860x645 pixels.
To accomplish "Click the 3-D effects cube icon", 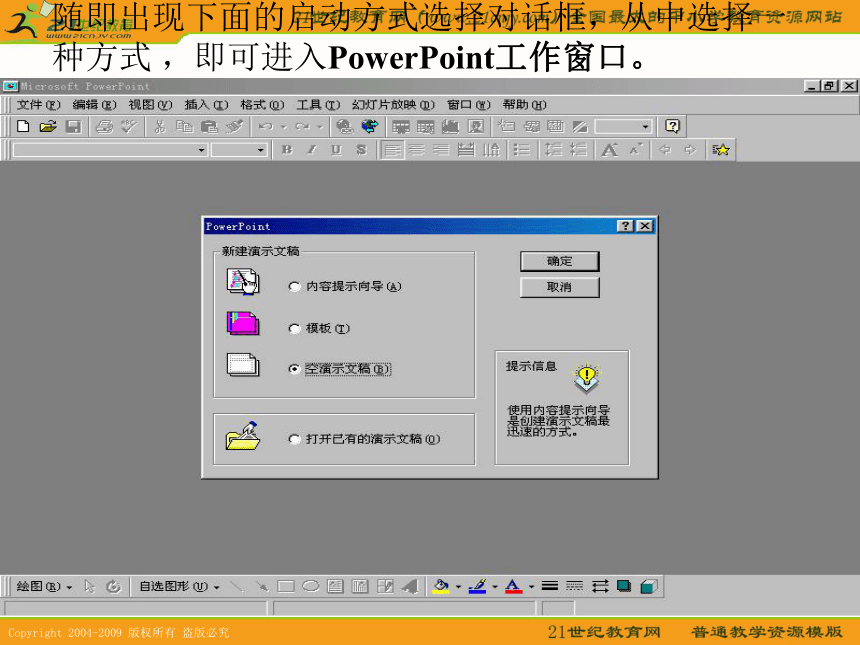I will pyautogui.click(x=649, y=586).
